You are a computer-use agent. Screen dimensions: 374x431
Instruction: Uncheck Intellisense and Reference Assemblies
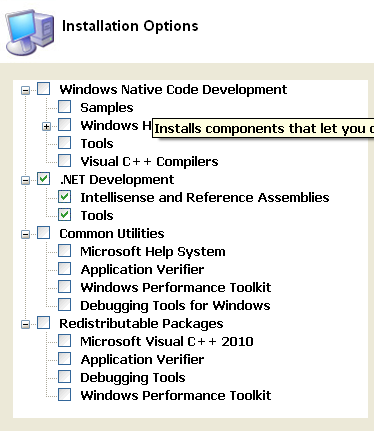(64, 197)
